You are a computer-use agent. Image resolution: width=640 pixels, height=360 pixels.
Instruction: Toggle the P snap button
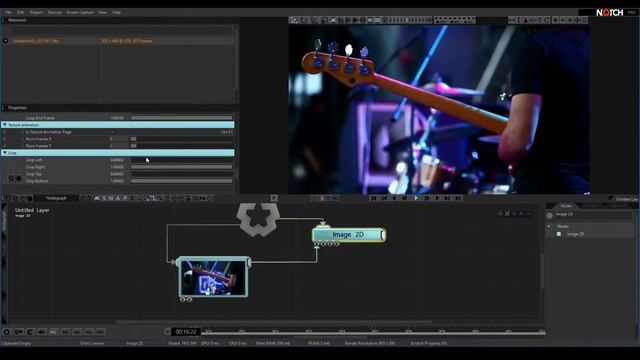click(125, 198)
